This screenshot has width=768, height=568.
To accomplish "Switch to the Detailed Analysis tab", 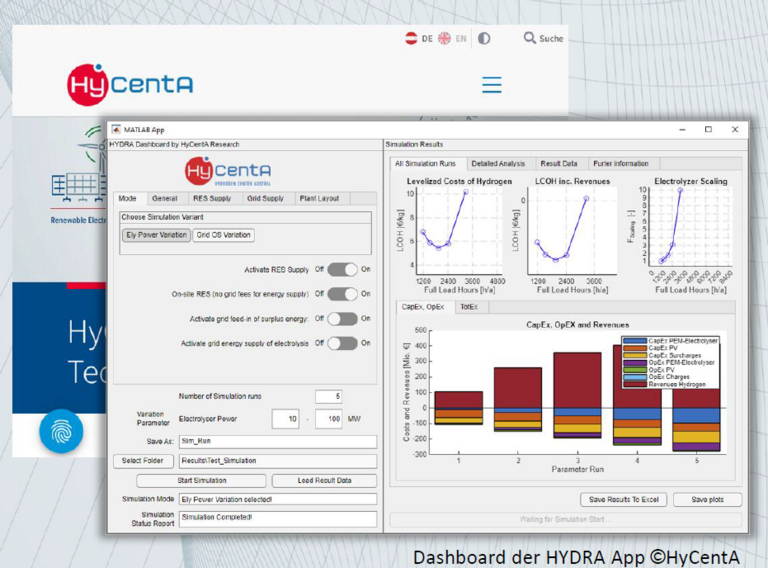I will tap(498, 163).
